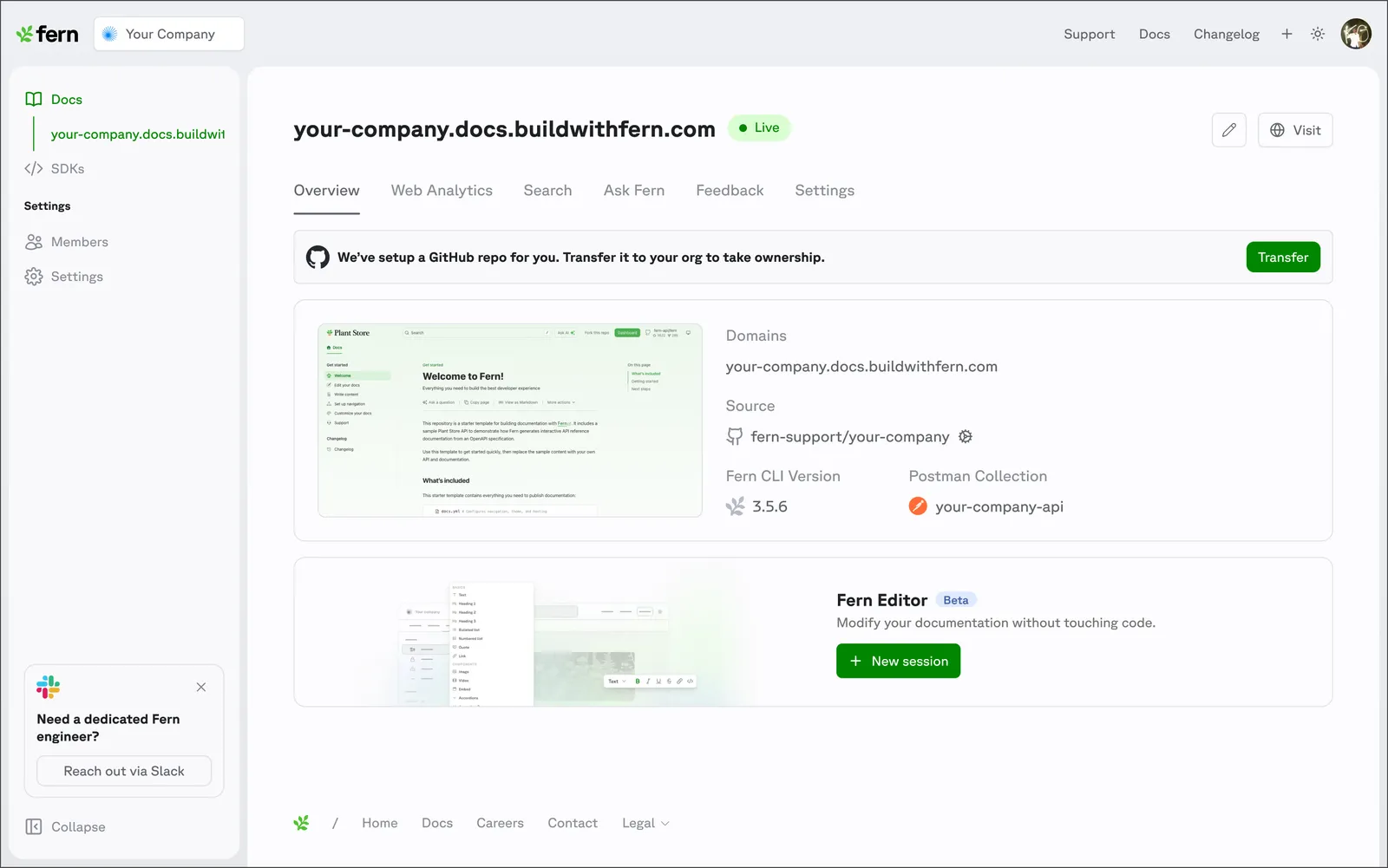Open Docs link in top header

1155,34
